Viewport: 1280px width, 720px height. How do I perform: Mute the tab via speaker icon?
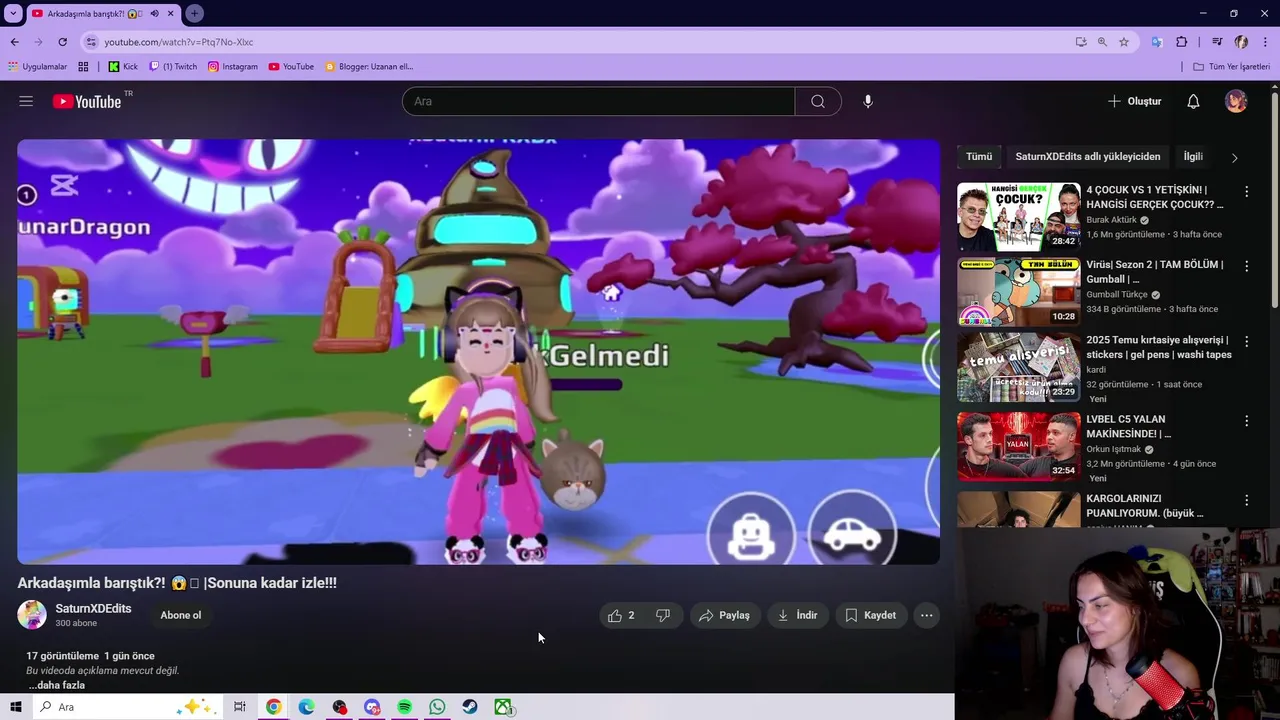154,13
